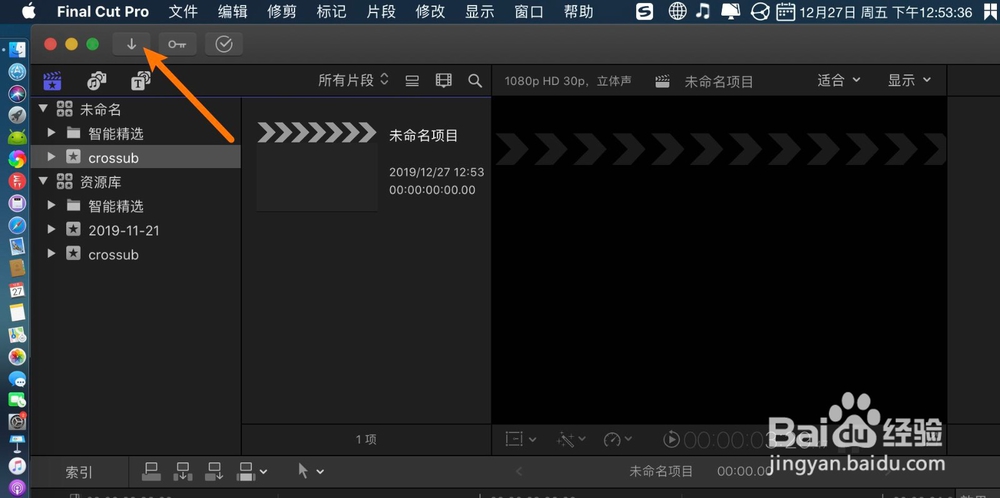Click the globe icon in menu bar
Viewport: 1000px width, 498px height.
tap(677, 11)
